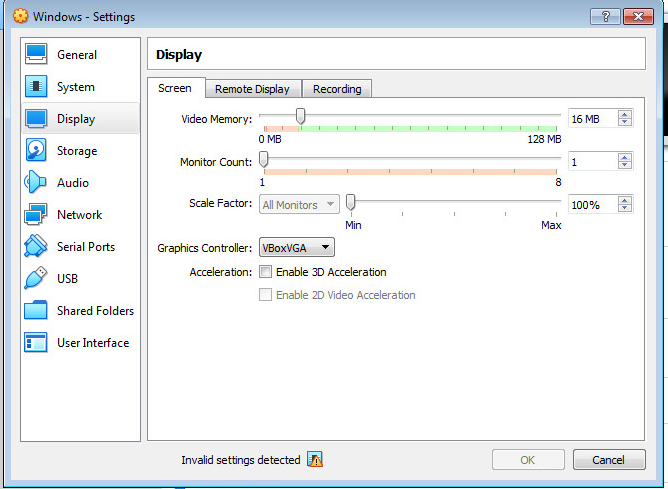Click the System chip icon
668x489 pixels.
click(36, 86)
